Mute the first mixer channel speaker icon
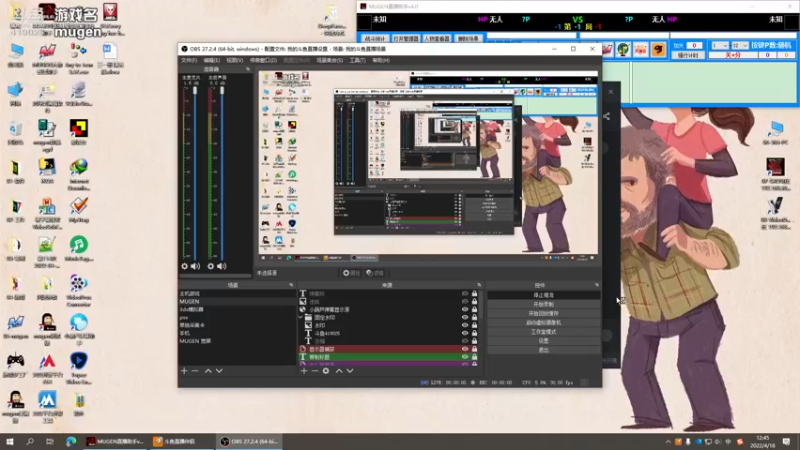Image resolution: width=800 pixels, height=450 pixels. 195,266
